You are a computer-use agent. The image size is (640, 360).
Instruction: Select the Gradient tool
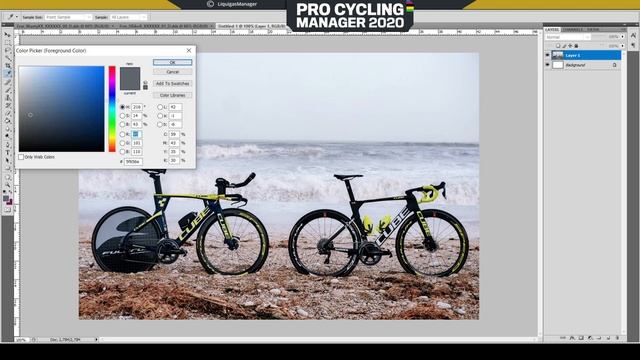click(x=7, y=121)
